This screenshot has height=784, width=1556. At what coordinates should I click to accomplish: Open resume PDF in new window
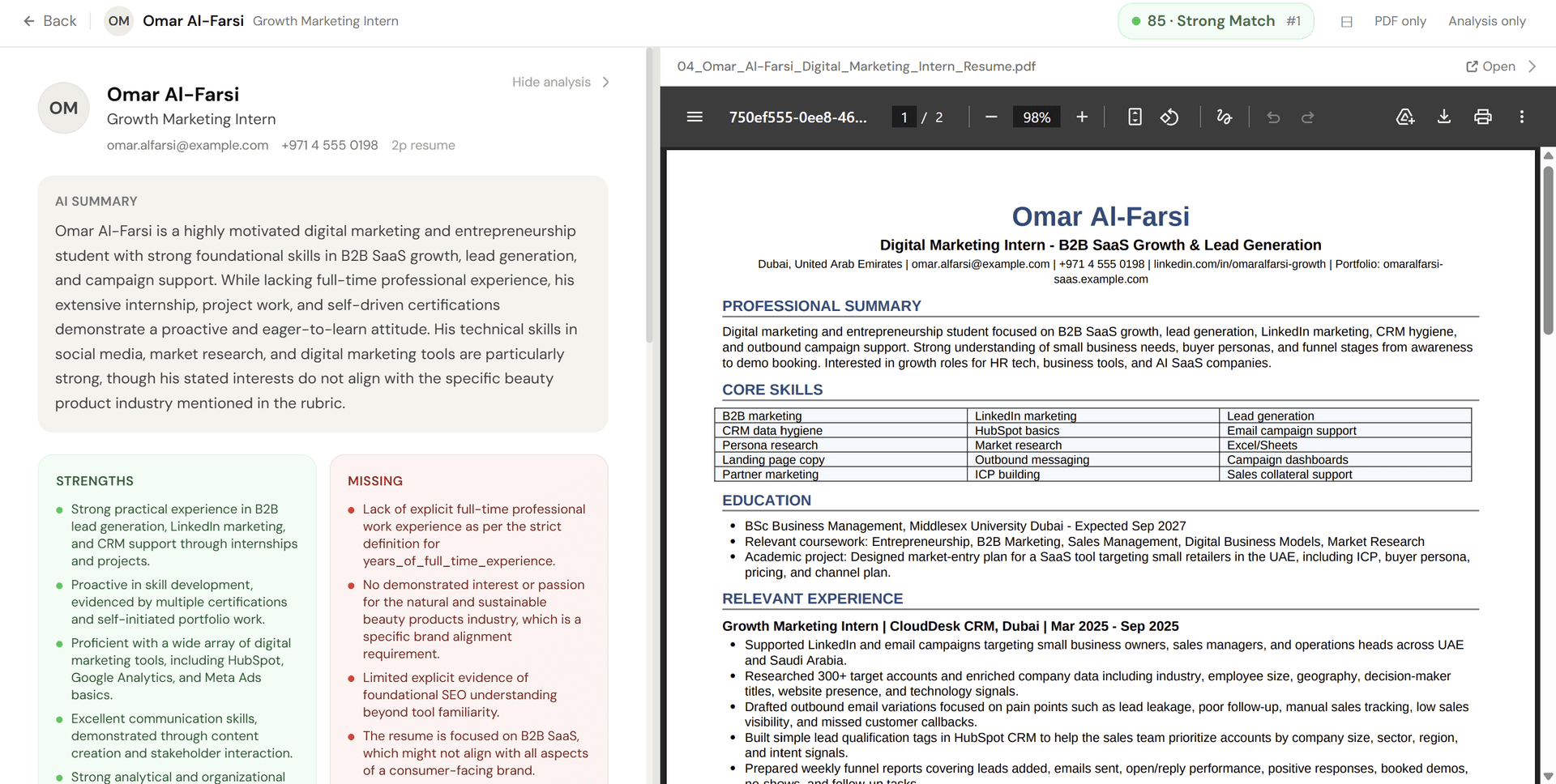coord(1491,66)
